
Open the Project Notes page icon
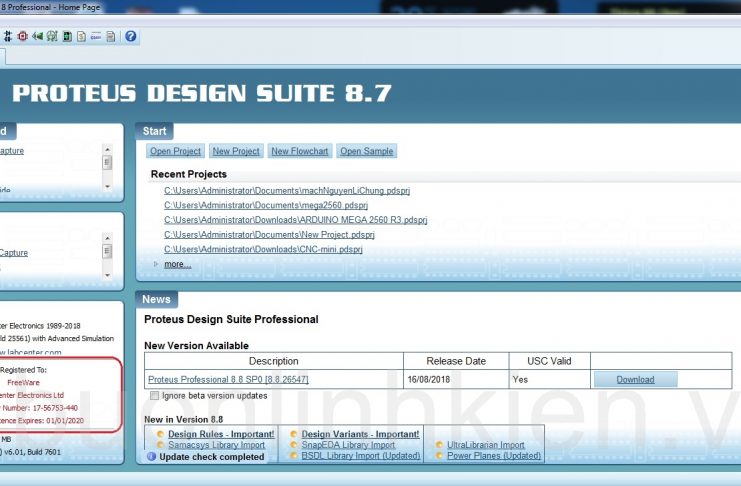coord(111,36)
